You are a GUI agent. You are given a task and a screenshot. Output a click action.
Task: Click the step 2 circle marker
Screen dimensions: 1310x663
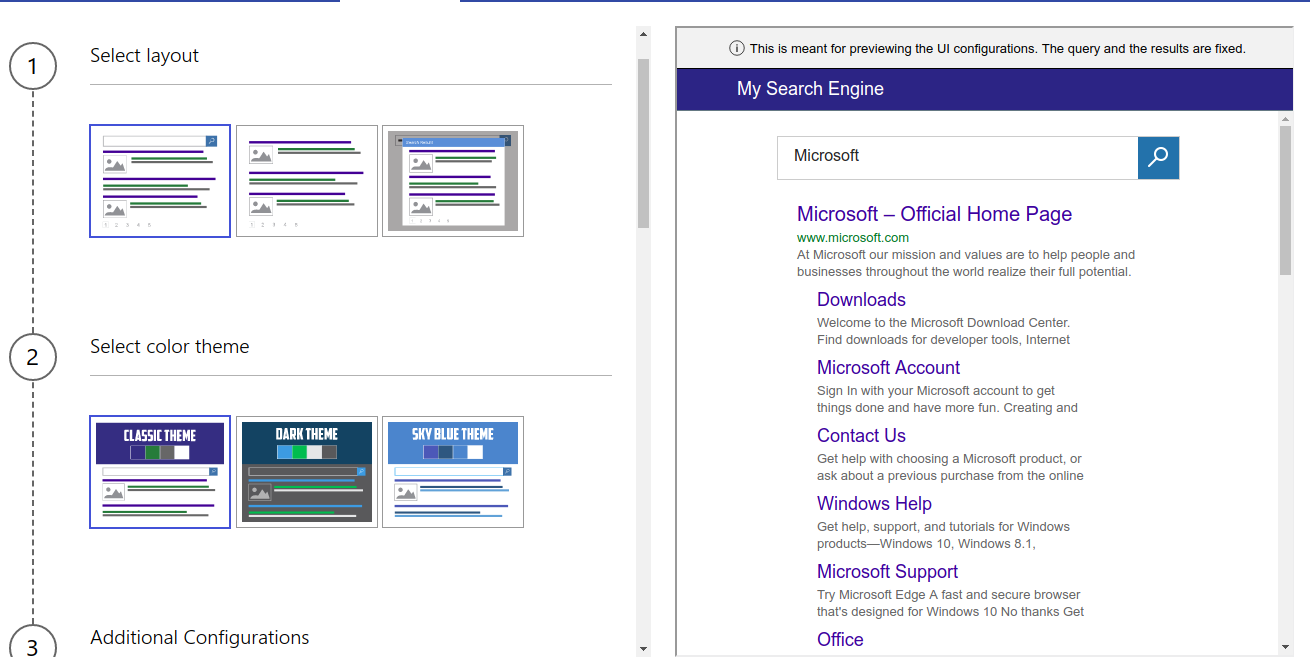tap(33, 357)
